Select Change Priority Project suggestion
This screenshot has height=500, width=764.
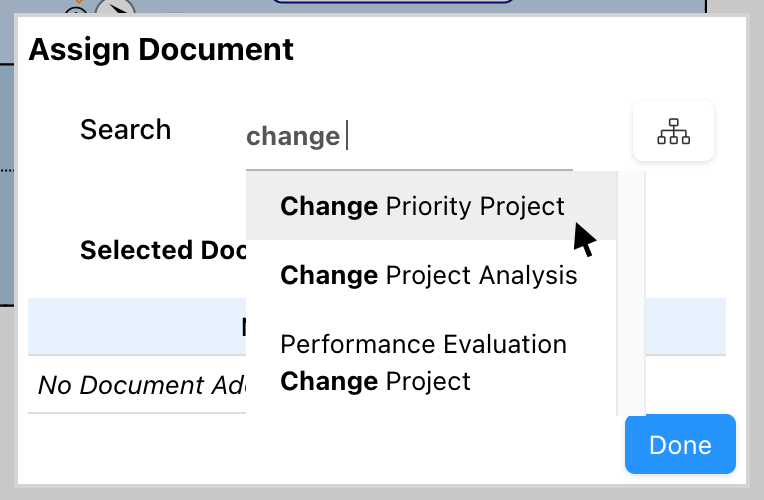422,206
